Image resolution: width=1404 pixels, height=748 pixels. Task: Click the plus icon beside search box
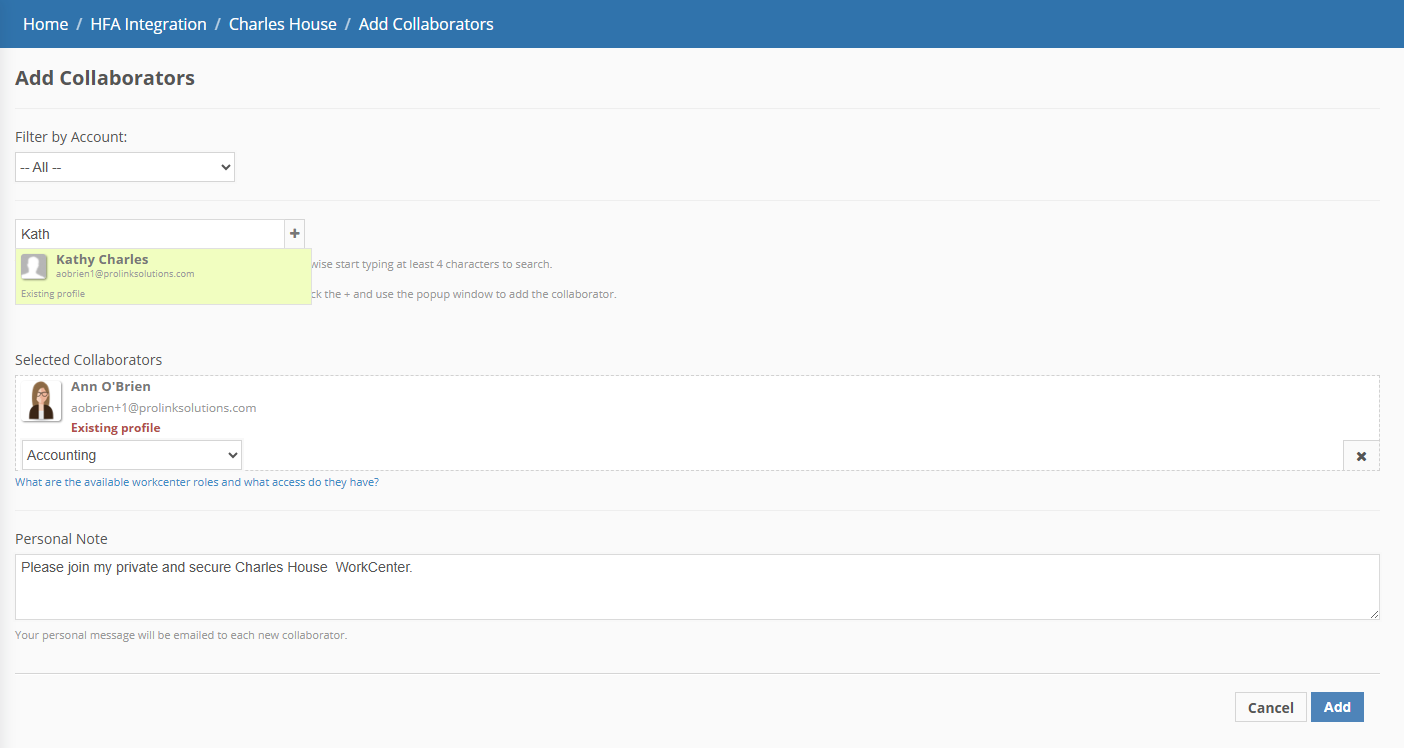295,234
